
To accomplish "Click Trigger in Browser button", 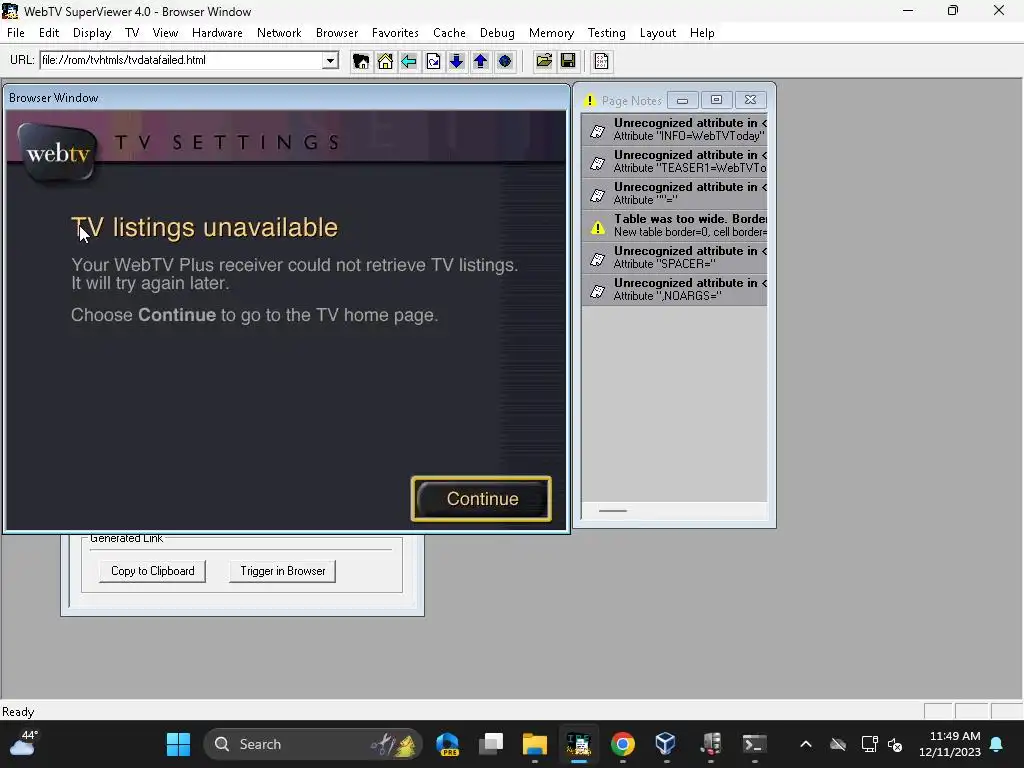I will 283,571.
